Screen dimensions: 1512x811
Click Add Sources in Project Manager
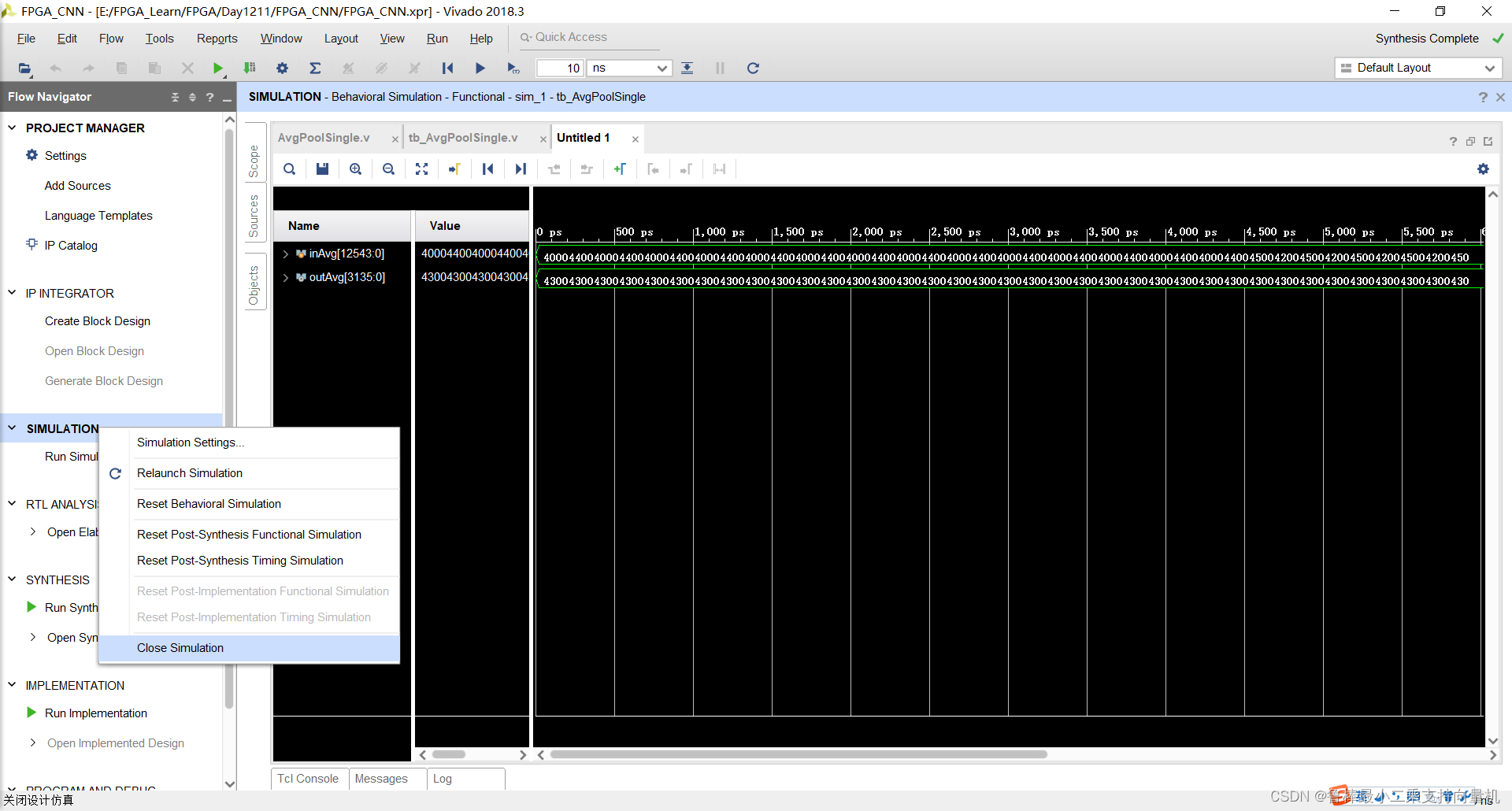[x=78, y=186]
